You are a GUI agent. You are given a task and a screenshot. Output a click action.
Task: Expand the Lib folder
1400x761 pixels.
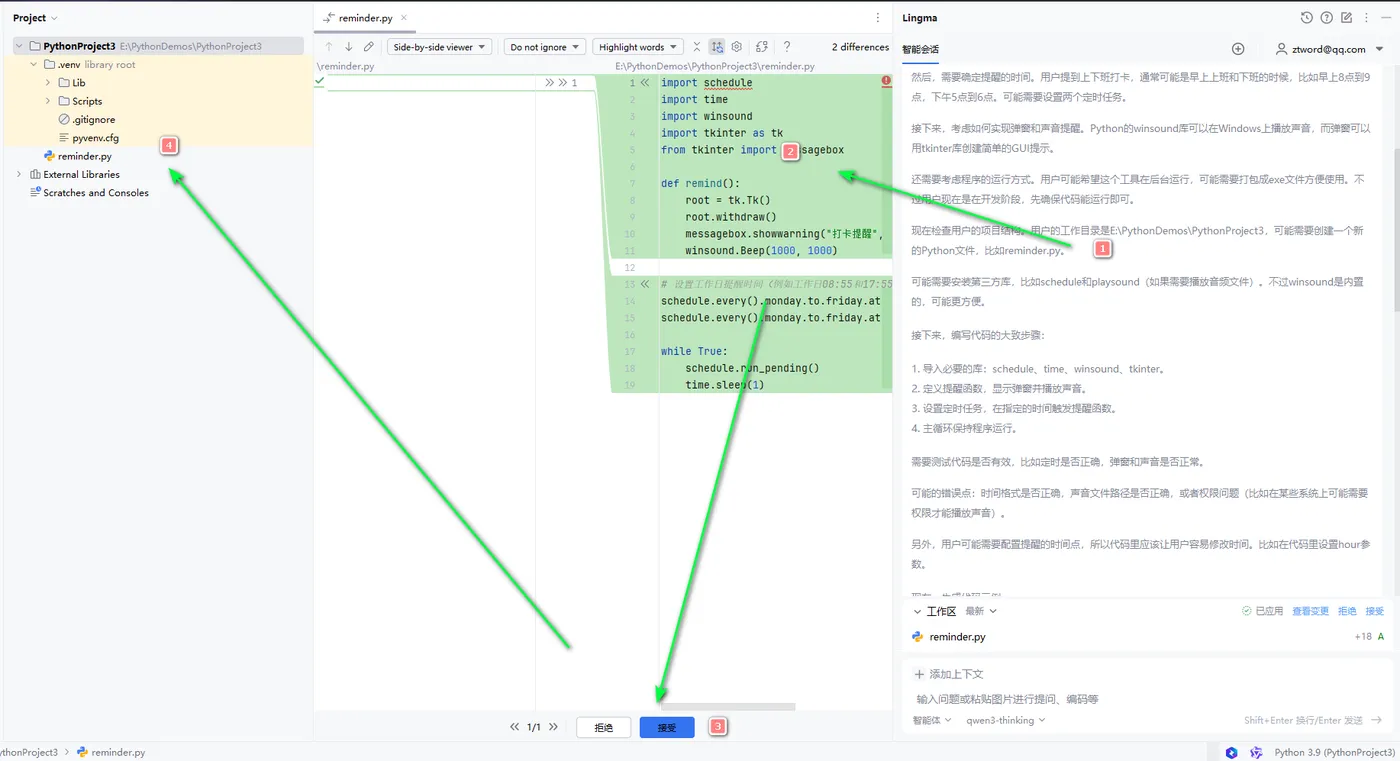[48, 83]
